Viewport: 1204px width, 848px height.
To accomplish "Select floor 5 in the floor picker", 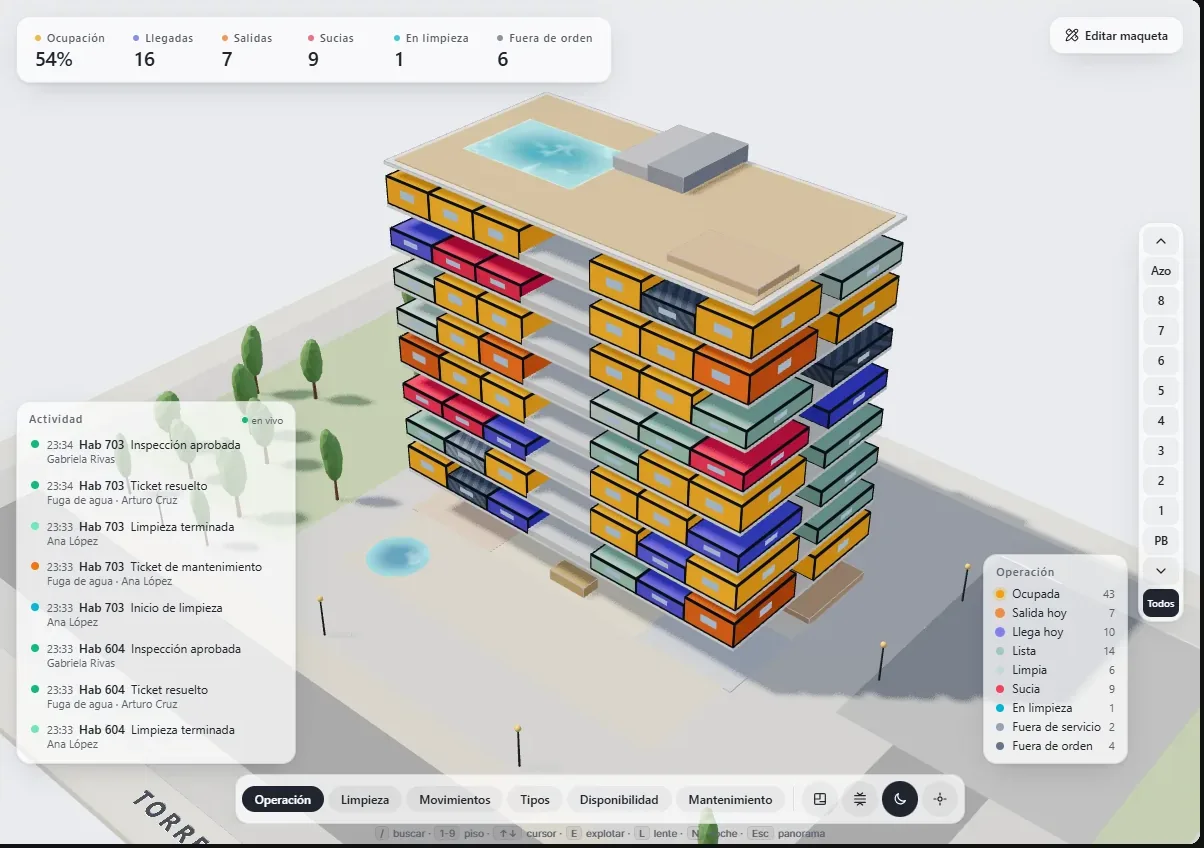I will (1161, 391).
